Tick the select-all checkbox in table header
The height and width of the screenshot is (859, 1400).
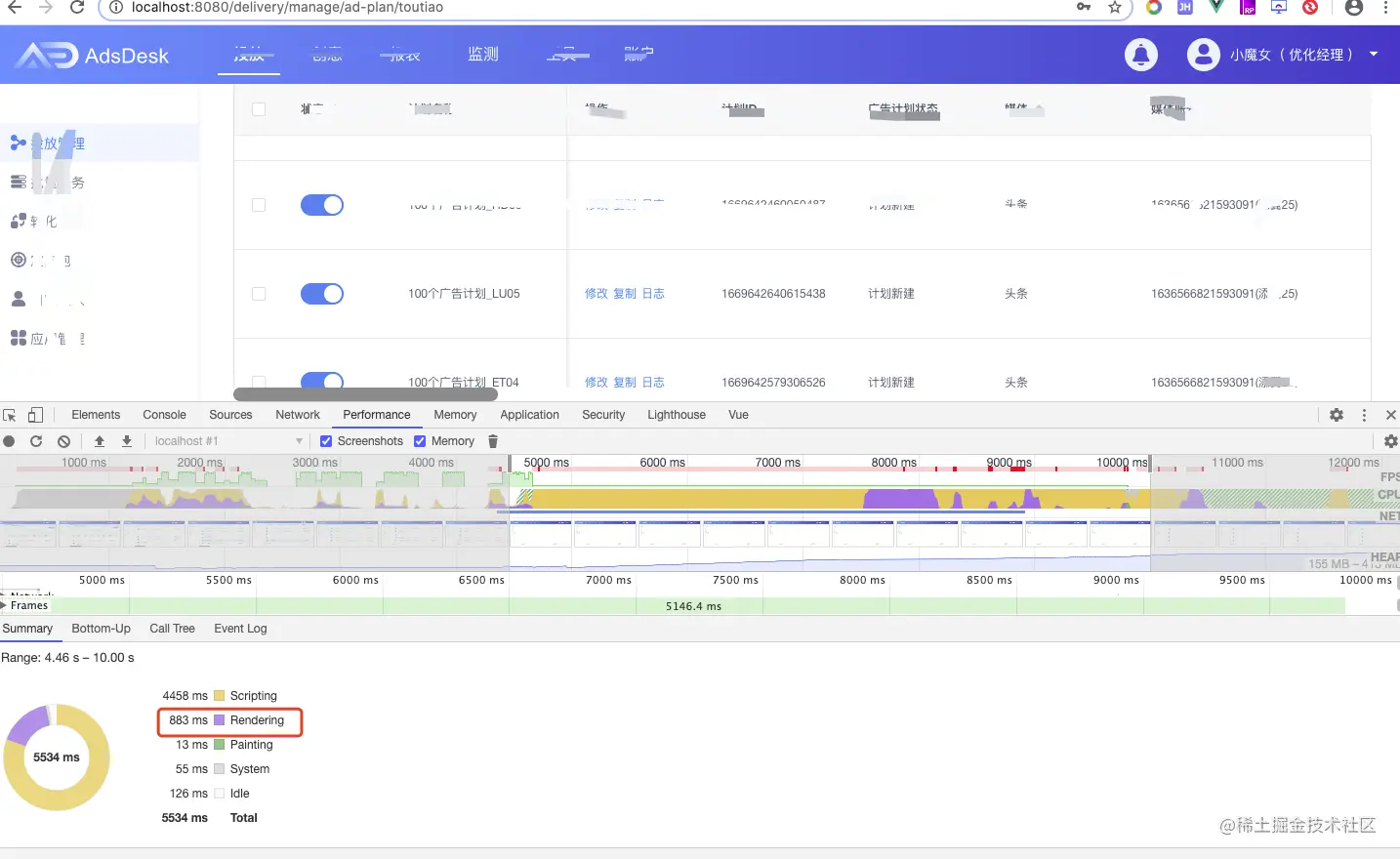pos(259,109)
